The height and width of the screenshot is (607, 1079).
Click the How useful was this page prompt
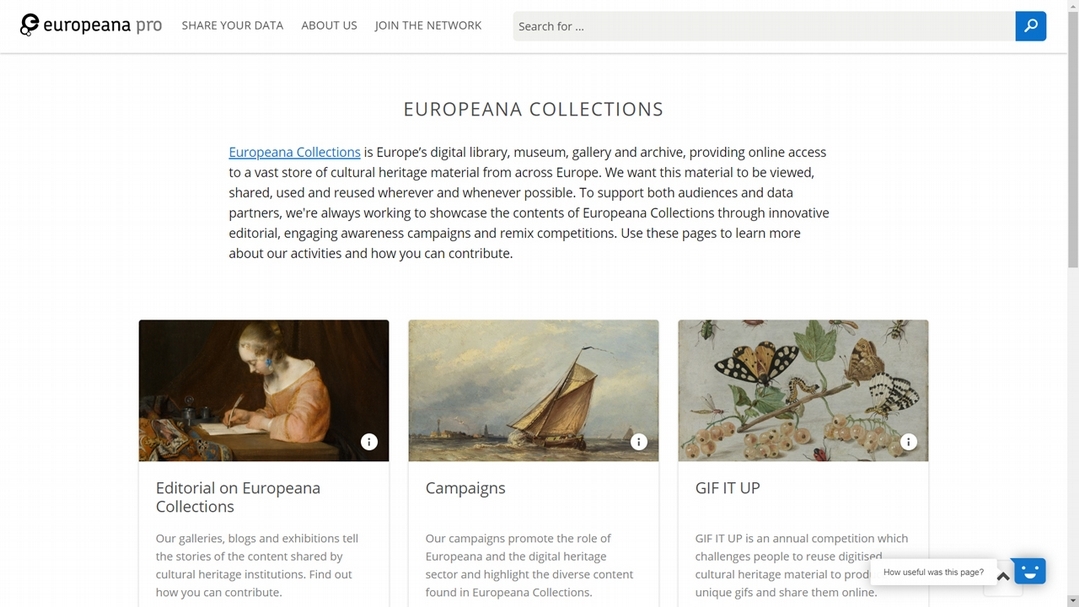click(x=933, y=572)
